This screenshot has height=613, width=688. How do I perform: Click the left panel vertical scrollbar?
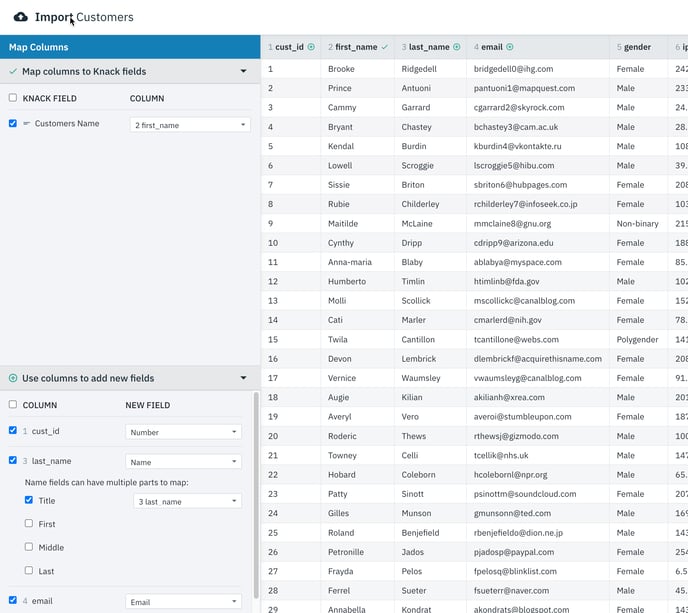(x=256, y=495)
